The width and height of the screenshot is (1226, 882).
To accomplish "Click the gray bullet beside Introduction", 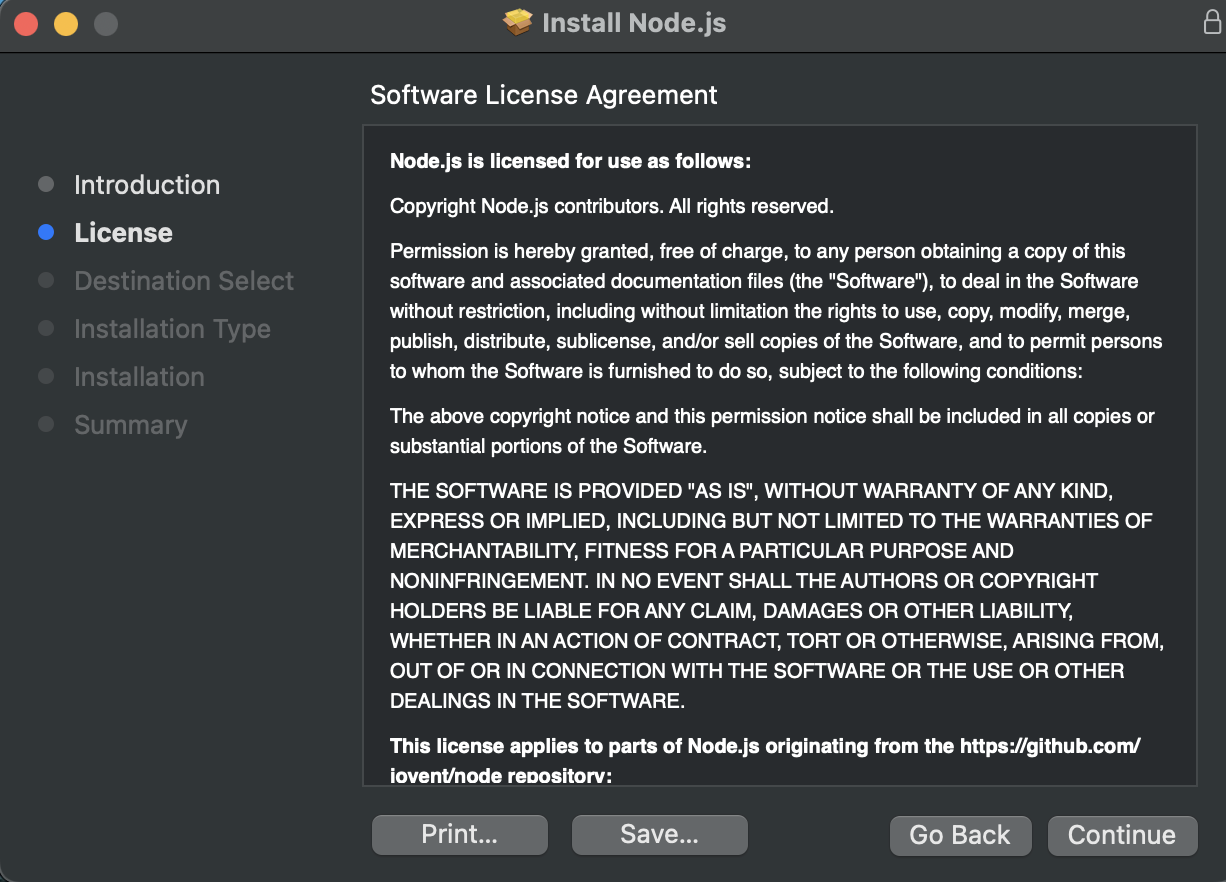I will [x=46, y=185].
